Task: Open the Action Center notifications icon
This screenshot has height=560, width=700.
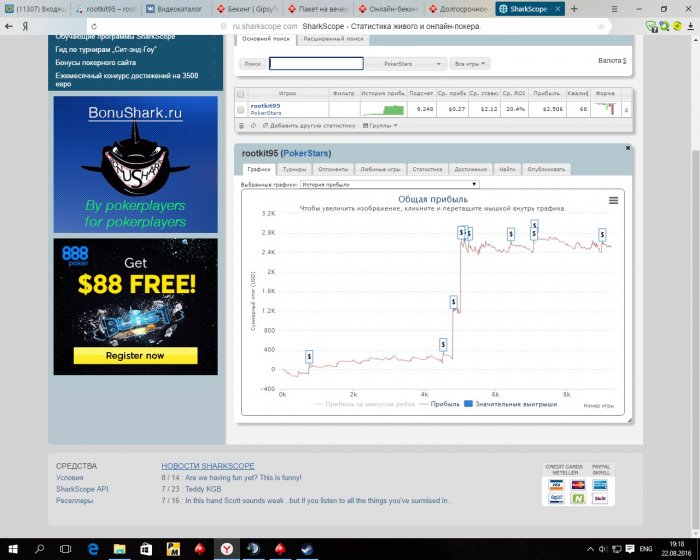Action: (x=630, y=549)
